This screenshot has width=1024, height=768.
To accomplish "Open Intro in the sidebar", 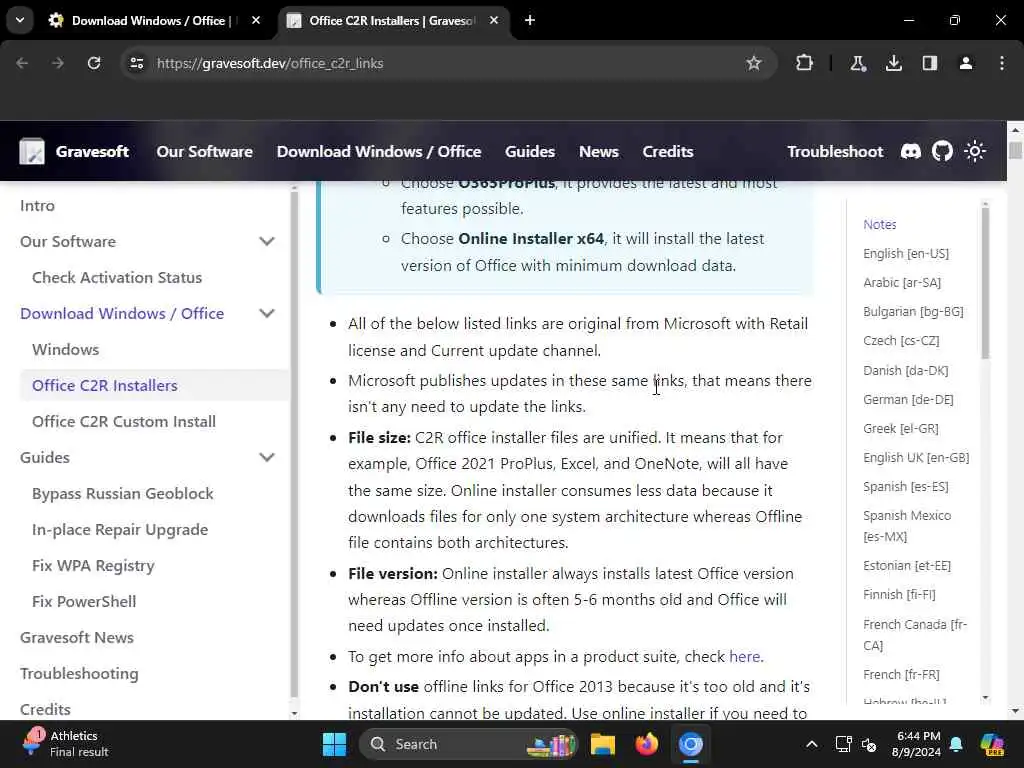I will [37, 206].
